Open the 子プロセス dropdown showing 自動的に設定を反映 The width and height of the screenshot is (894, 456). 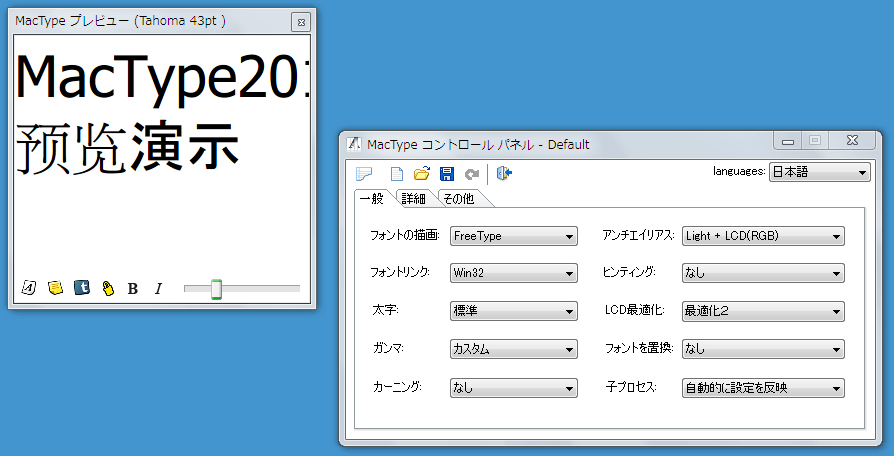tap(763, 388)
